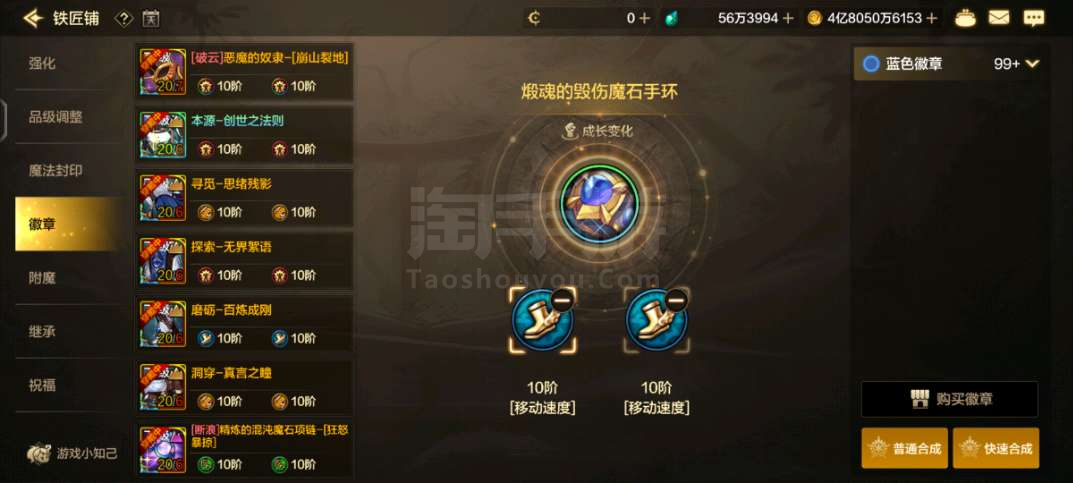The height and width of the screenshot is (483, 1073).
Task: Expand the 蓝色徽章 dropdown
Action: 1033,64
